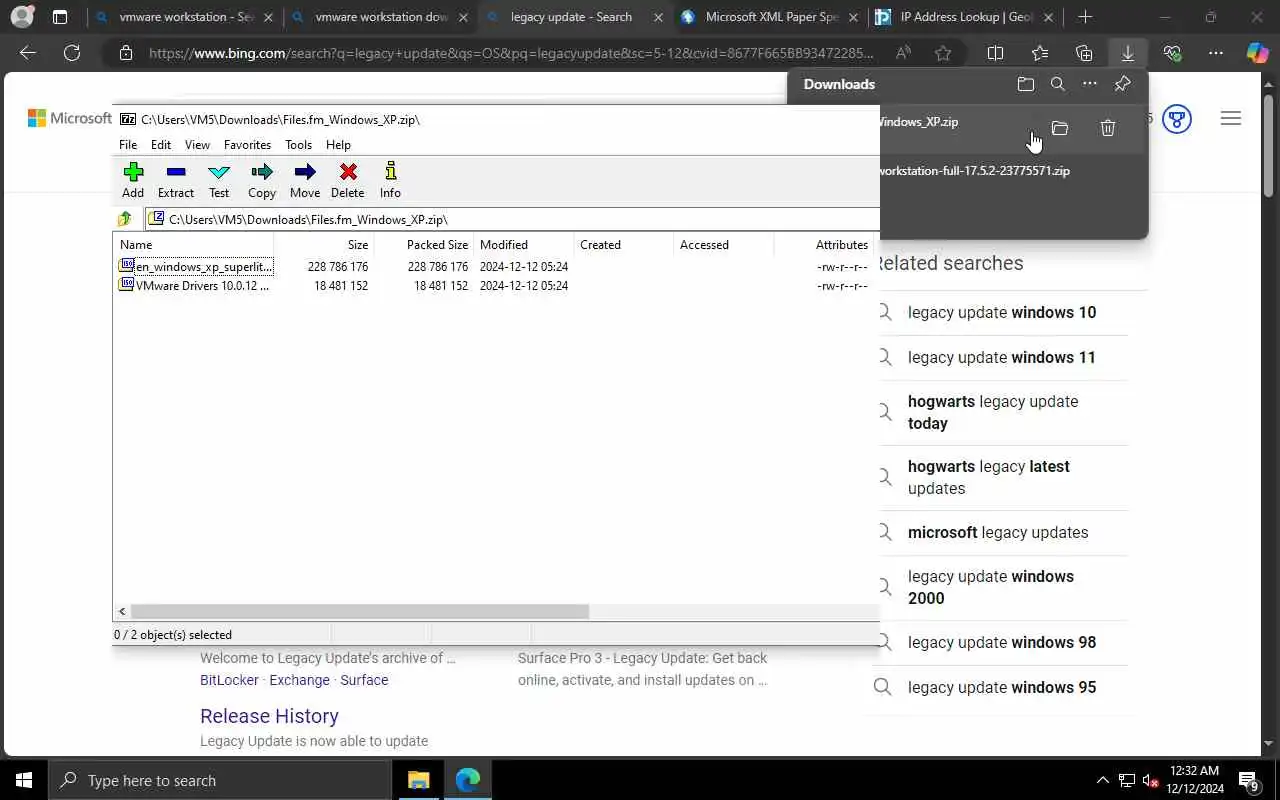This screenshot has height=800, width=1280.
Task: Add this page to favorites star
Action: [x=943, y=53]
